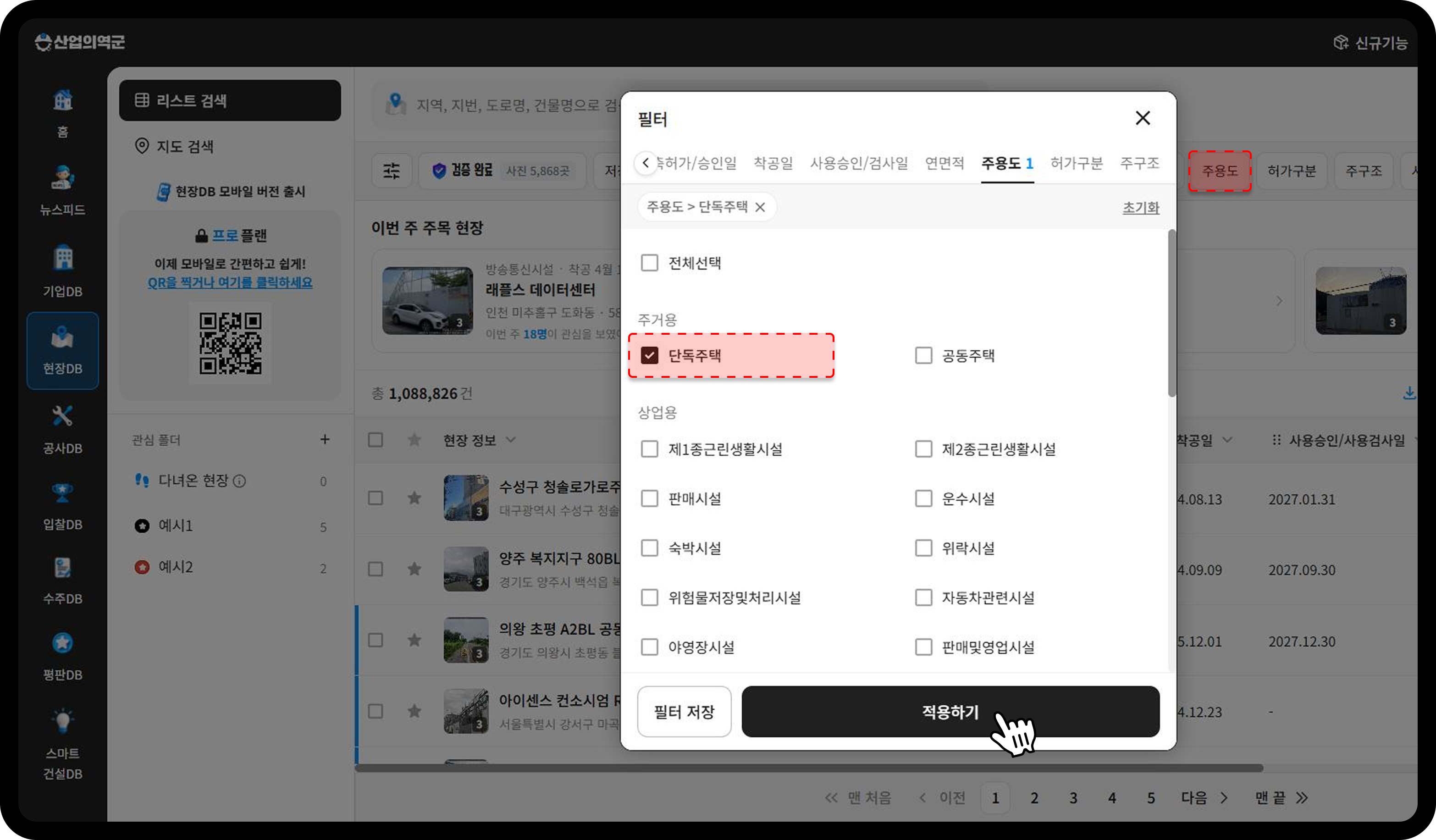Switch to the 사용승인/검사일 filter tab

point(859,164)
